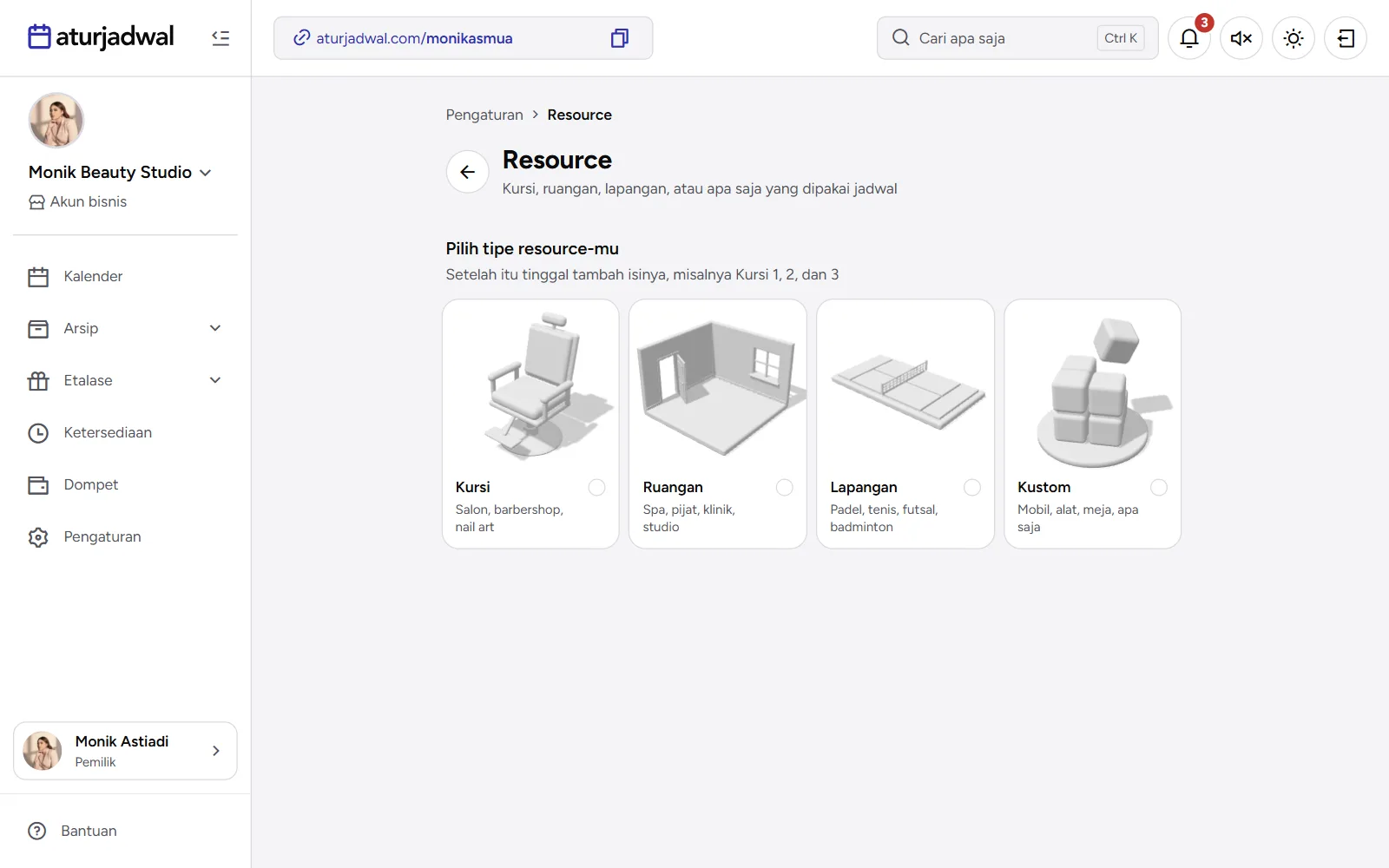Switch theme with the sun icon

1294,38
